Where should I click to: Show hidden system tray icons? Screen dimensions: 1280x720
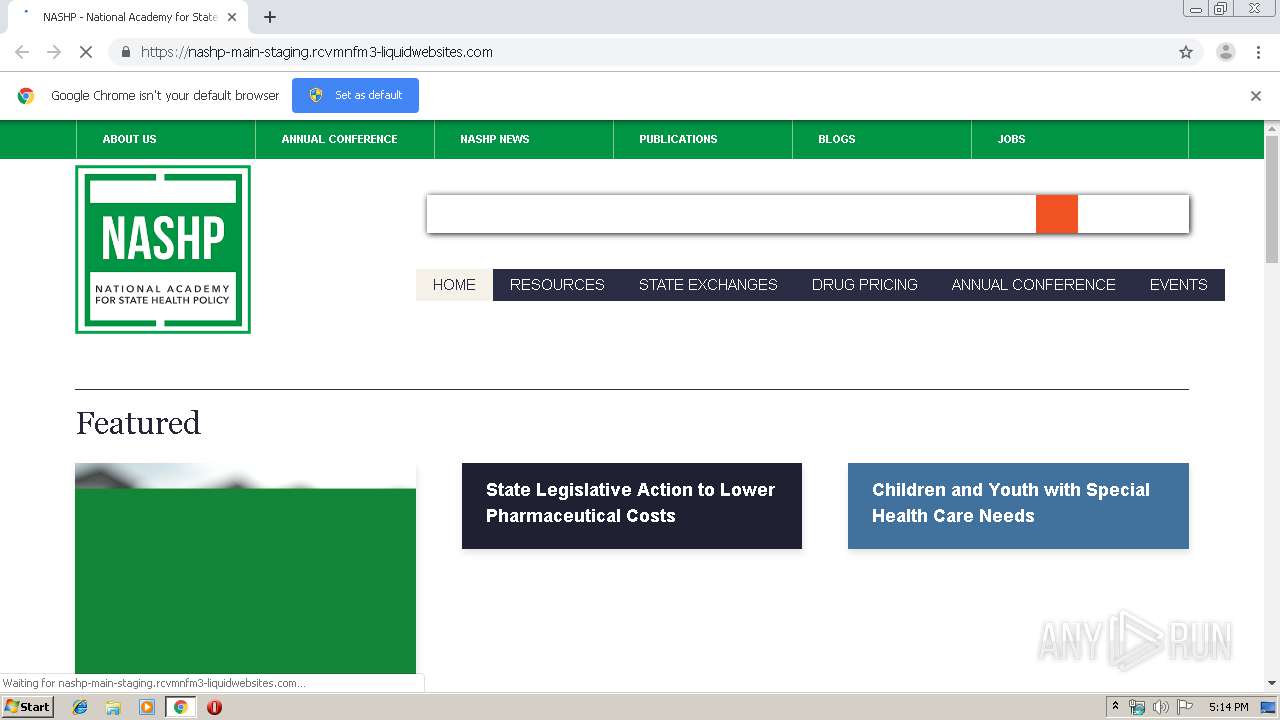pos(1115,707)
